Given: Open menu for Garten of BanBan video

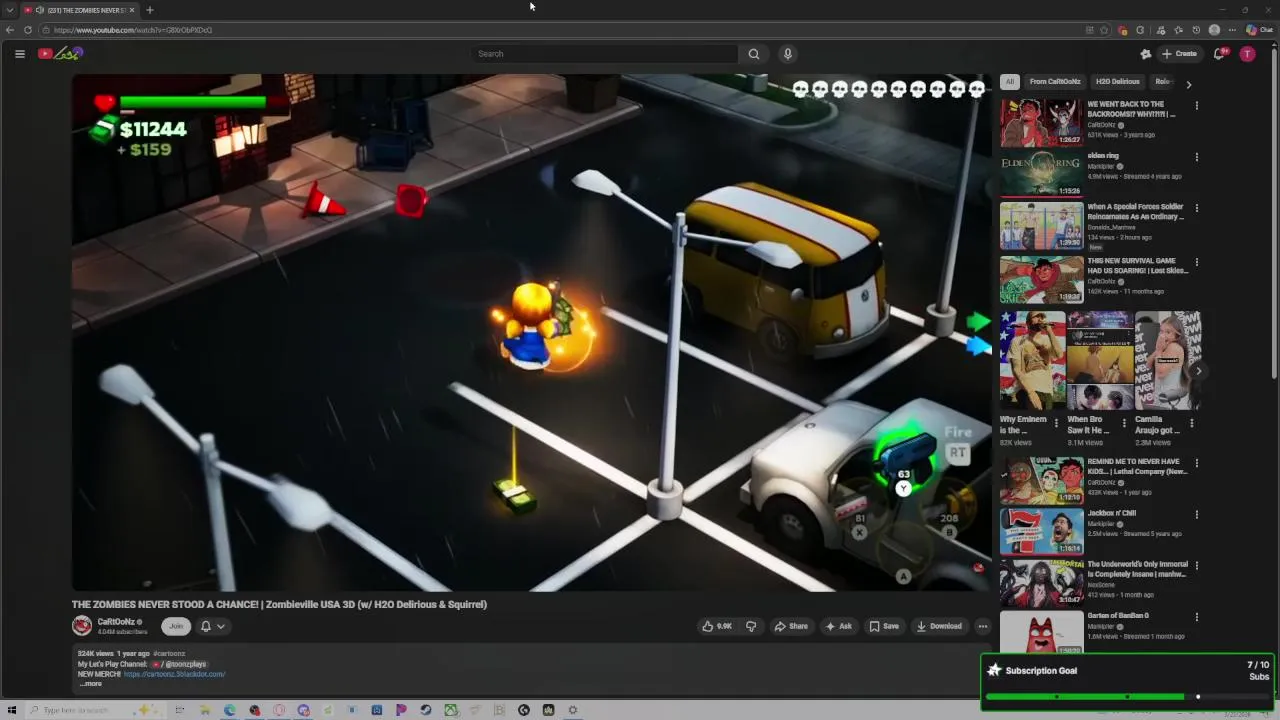Looking at the screenshot, I should pyautogui.click(x=1196, y=617).
